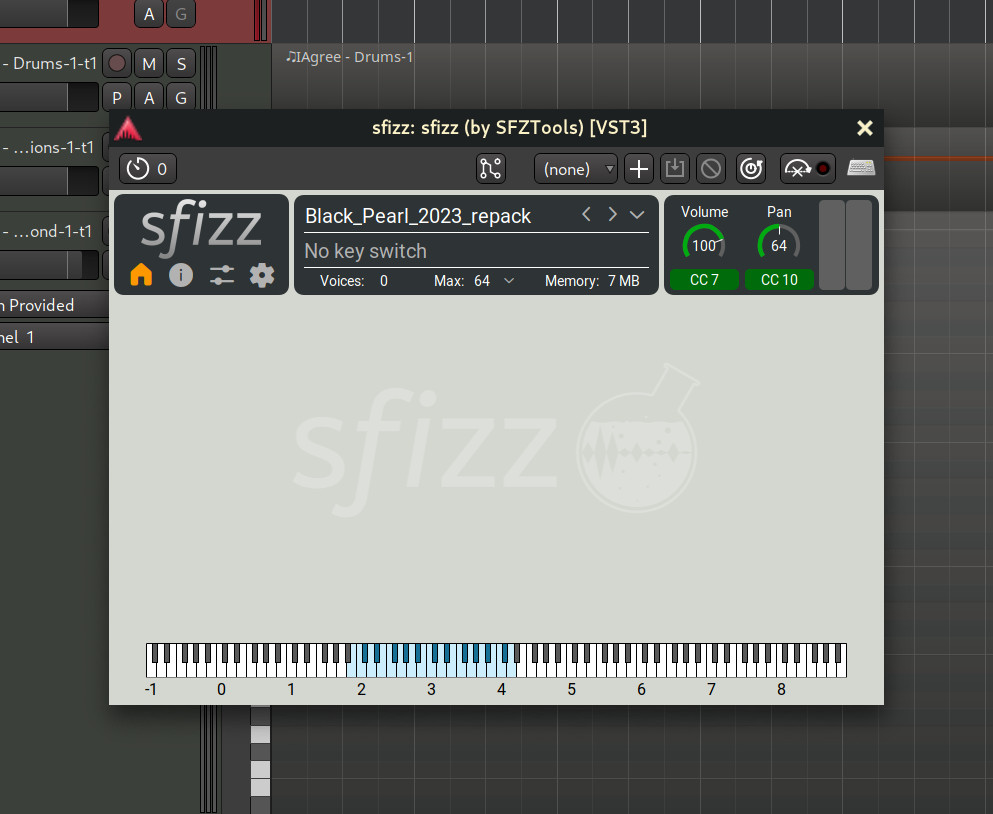Solo the Drums-1-t1 track
Viewport: 993px width, 814px height.
(181, 64)
